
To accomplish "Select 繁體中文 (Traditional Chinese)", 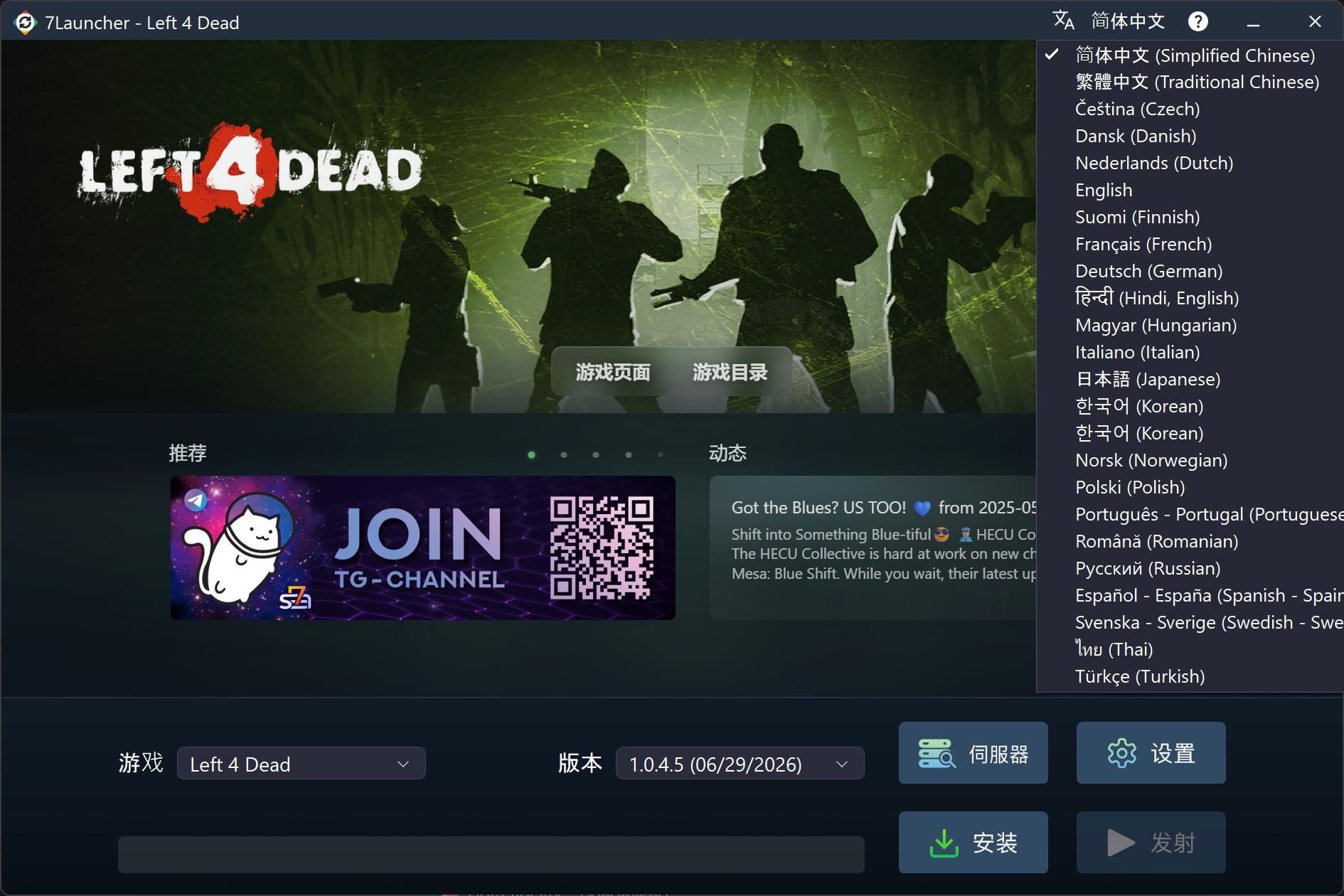I will pyautogui.click(x=1190, y=82).
